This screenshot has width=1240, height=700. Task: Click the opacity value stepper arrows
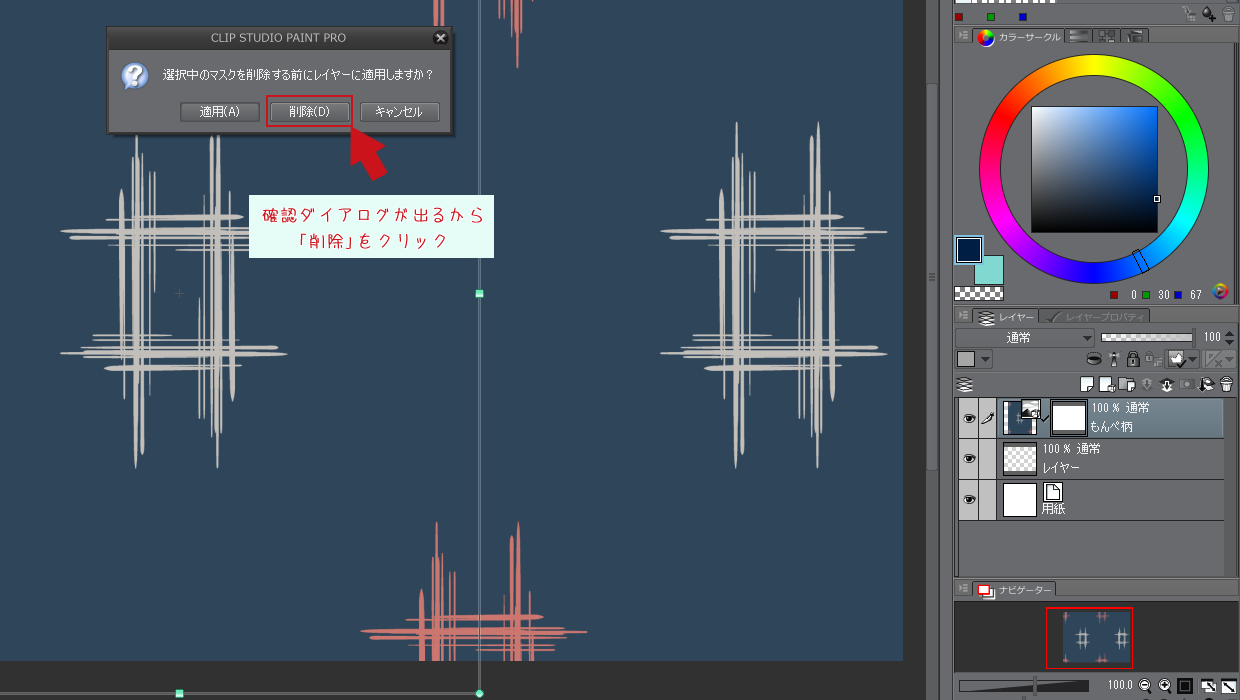[1230, 338]
